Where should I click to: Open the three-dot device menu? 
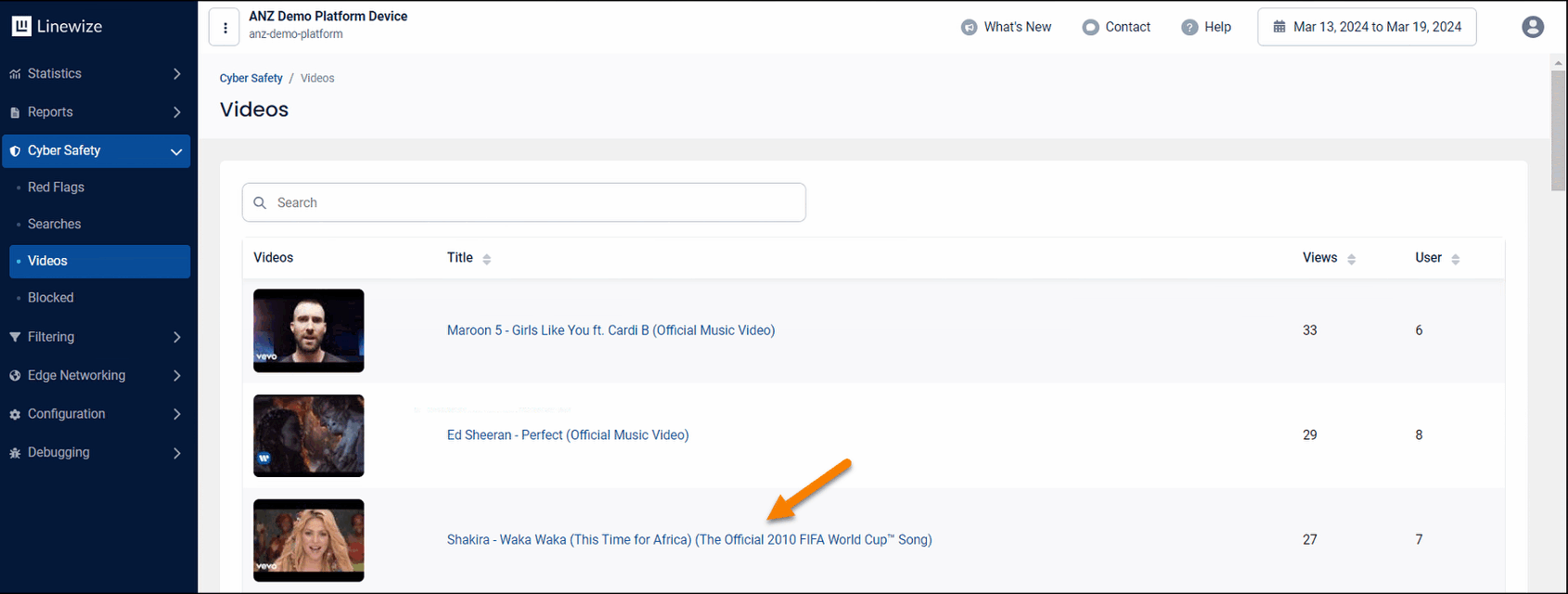[x=225, y=28]
